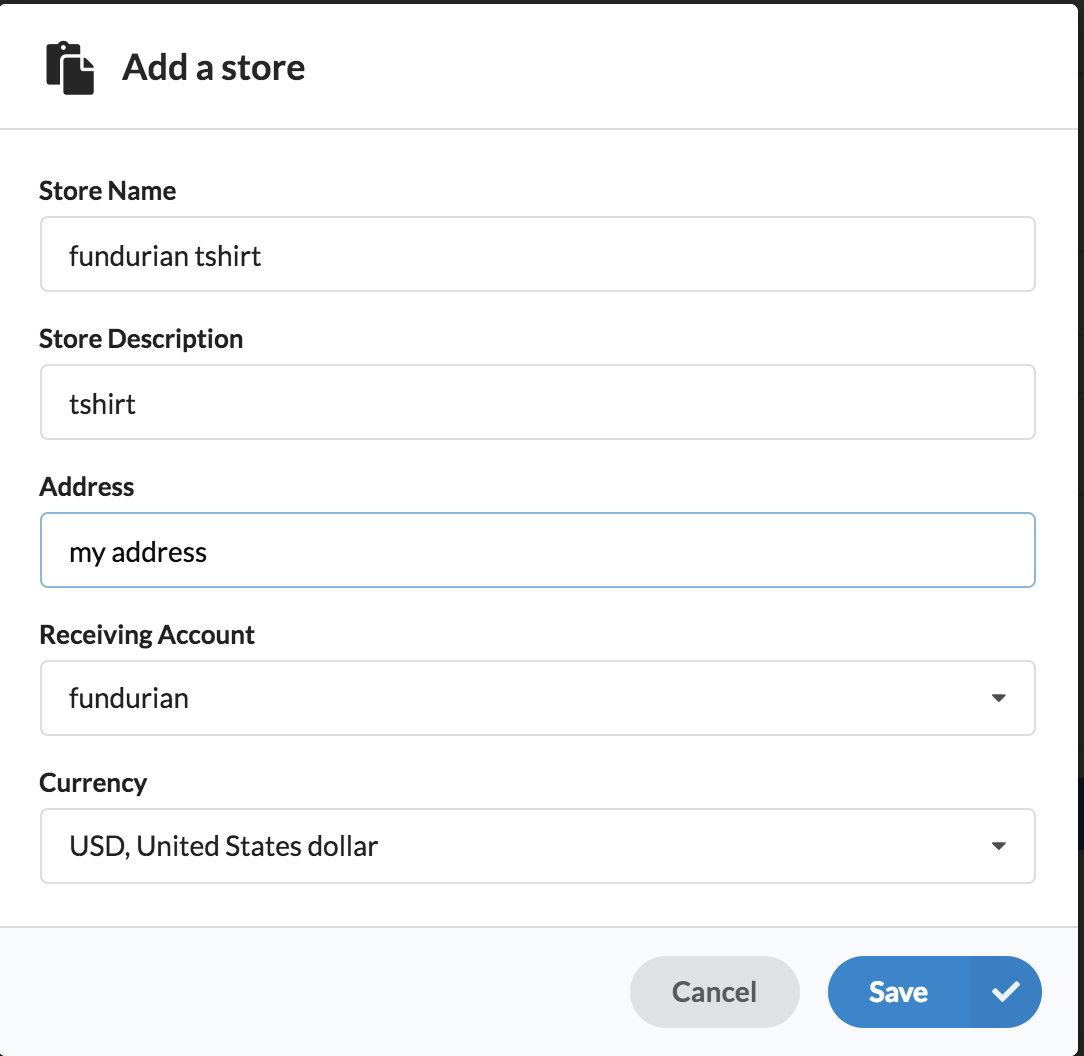Click the checkmark icon on the Save button
This screenshot has height=1056, width=1084.
1005,992
